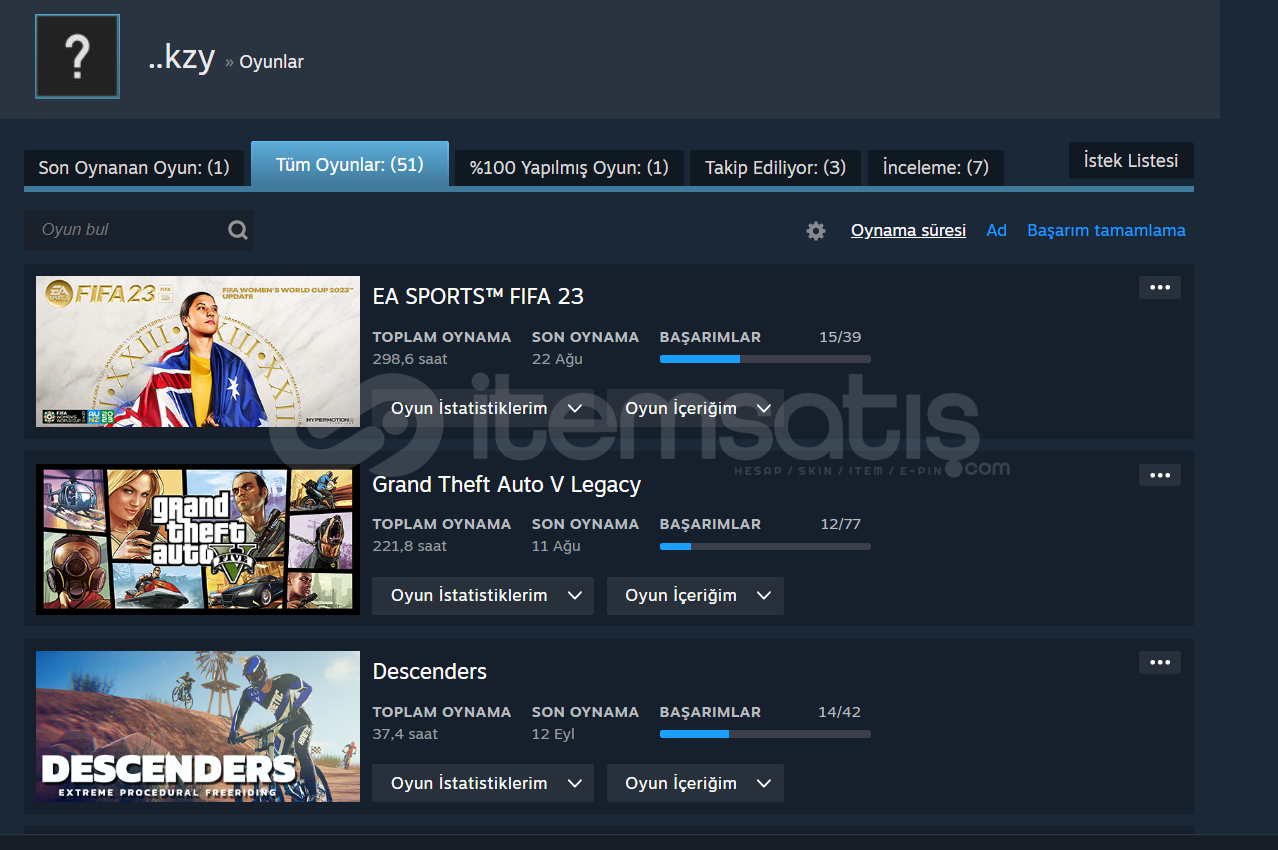Expand Oyun İçeriğim for EA SPORTS FIFA 23
Screen dimensions: 1278x850
[695, 408]
